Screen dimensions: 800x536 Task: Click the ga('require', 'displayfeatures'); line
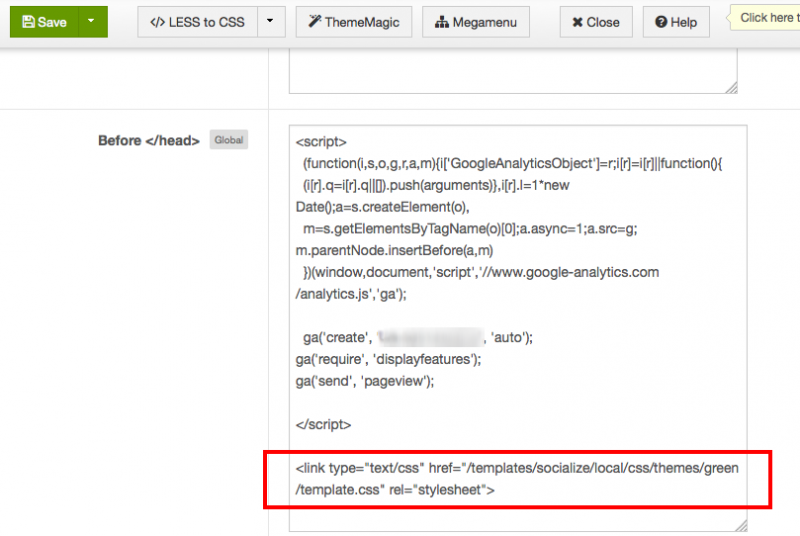point(388,359)
